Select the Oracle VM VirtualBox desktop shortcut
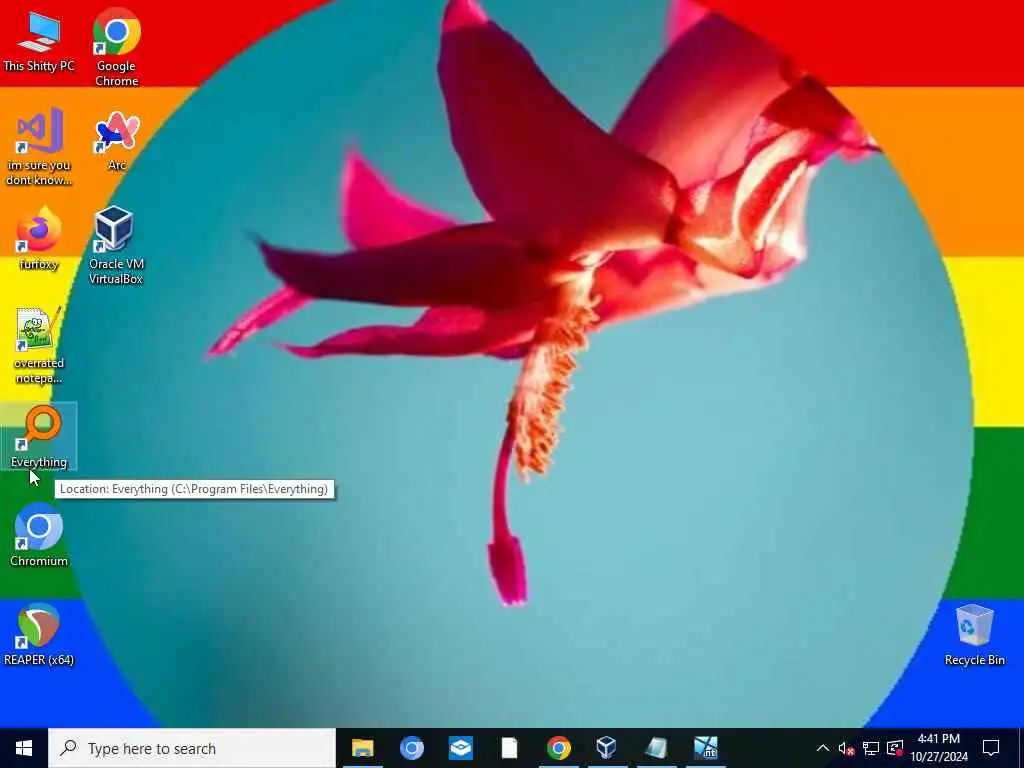The width and height of the screenshot is (1024, 768). [116, 246]
